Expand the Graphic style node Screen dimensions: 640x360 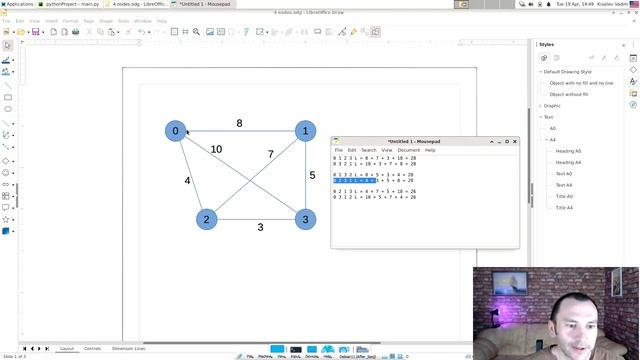[x=541, y=106]
